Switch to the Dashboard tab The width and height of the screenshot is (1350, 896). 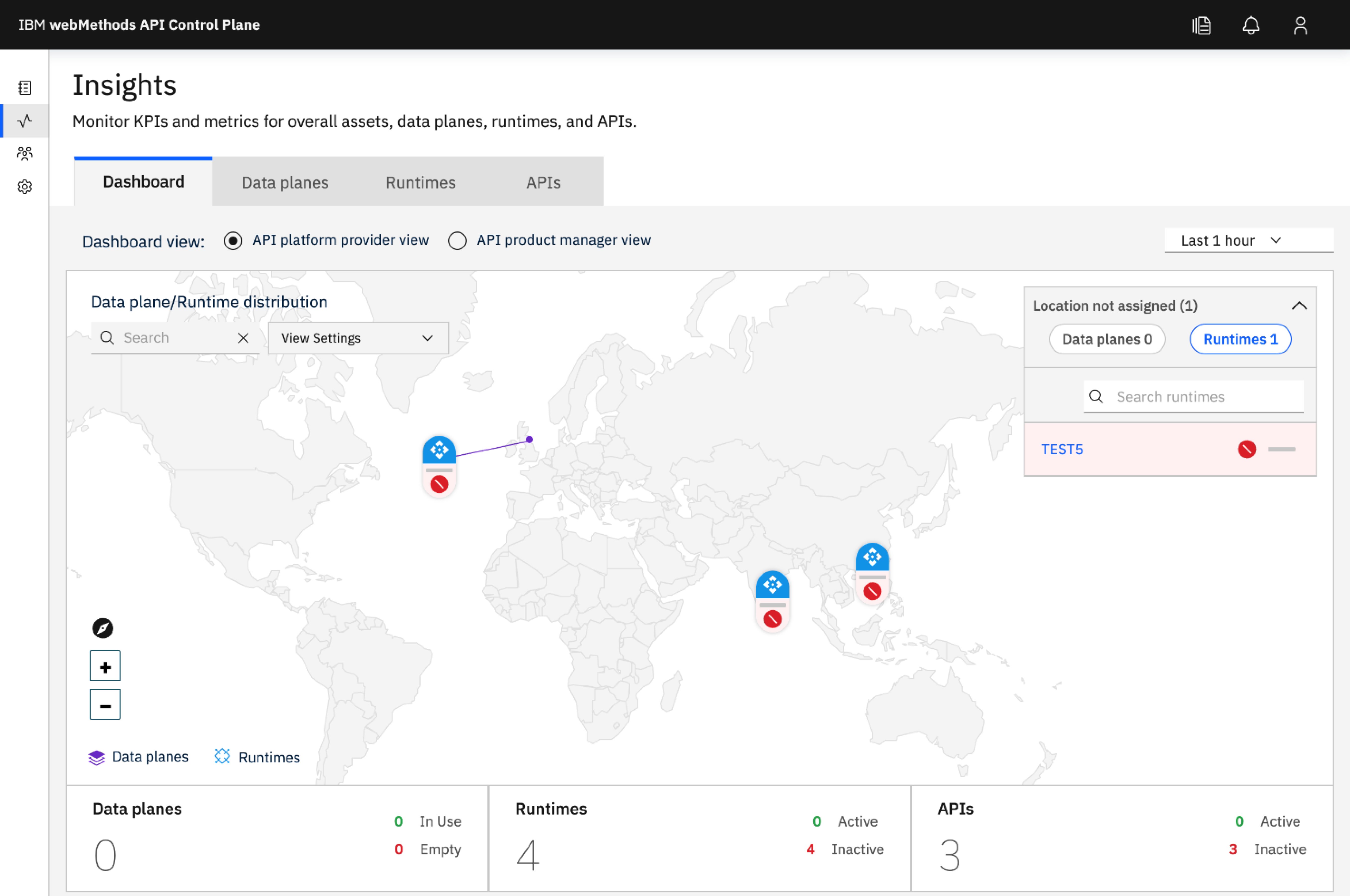(143, 182)
